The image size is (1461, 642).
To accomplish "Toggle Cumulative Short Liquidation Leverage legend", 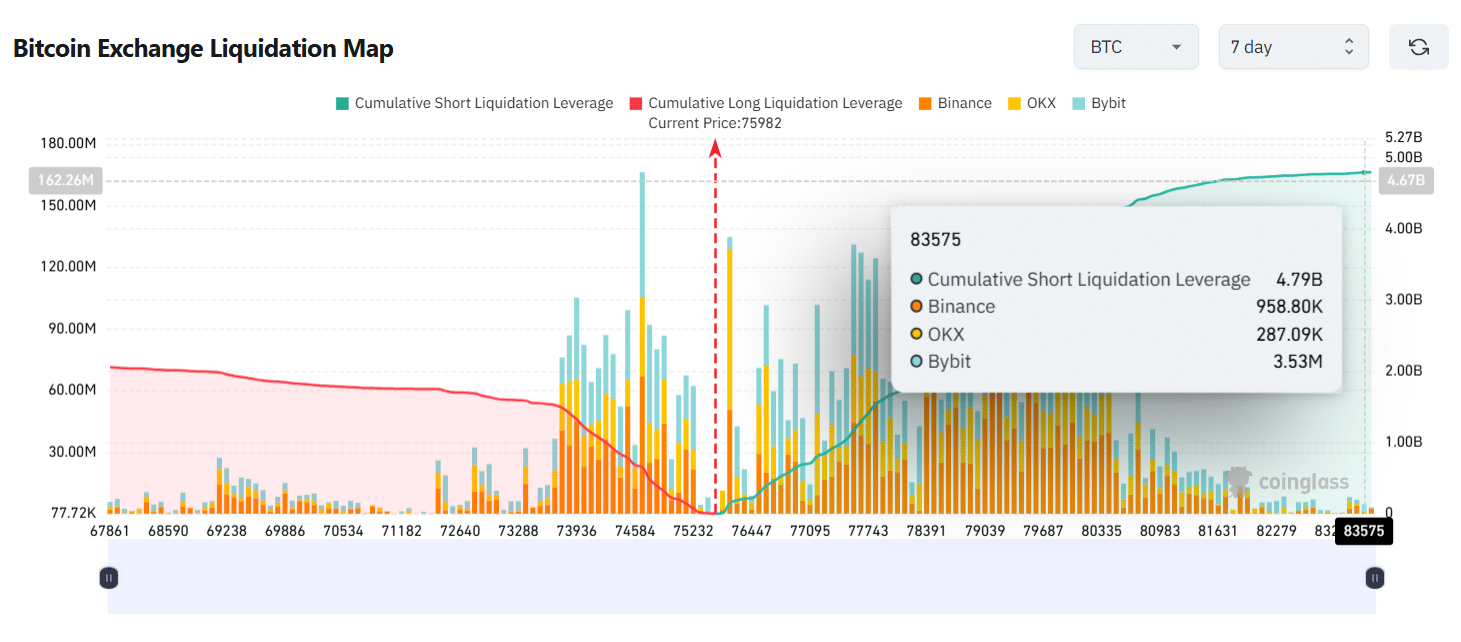I will 474,103.
